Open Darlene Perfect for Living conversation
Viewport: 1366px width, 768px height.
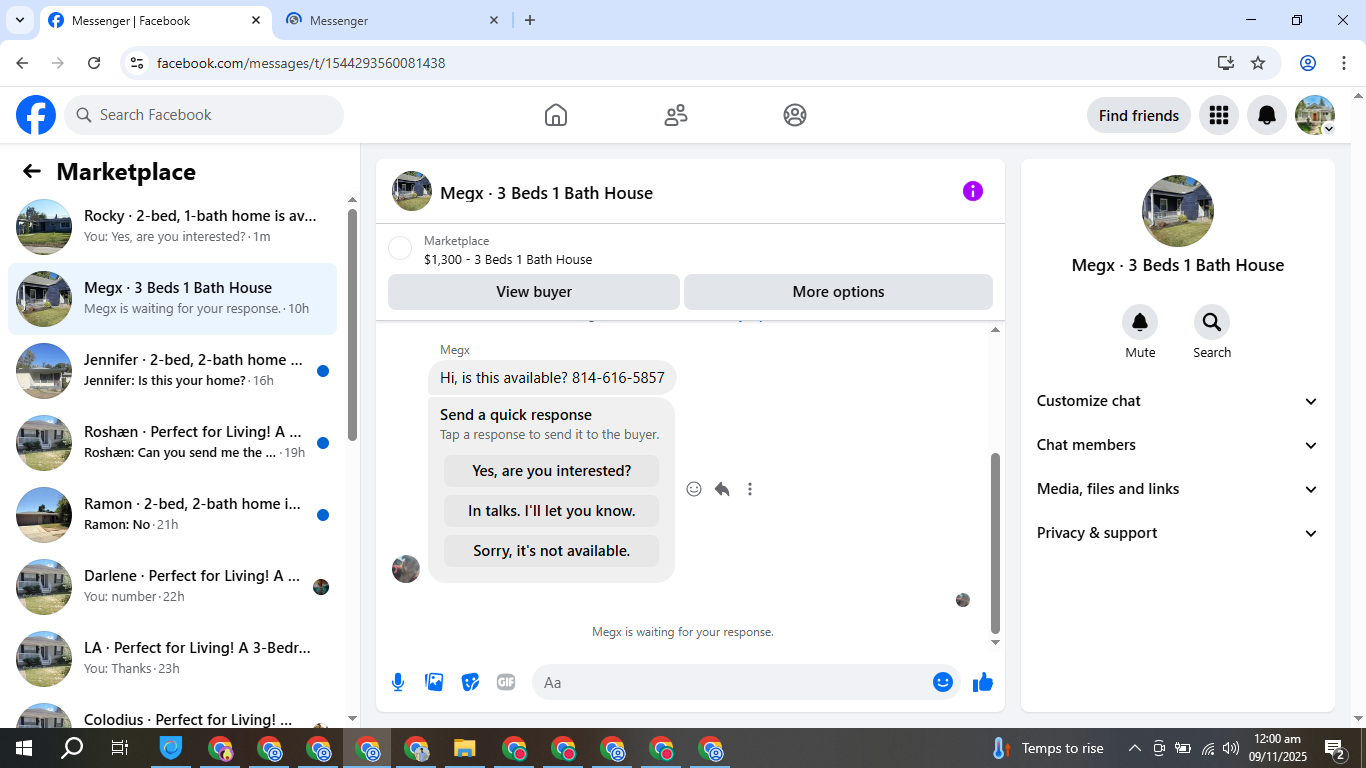(x=172, y=587)
